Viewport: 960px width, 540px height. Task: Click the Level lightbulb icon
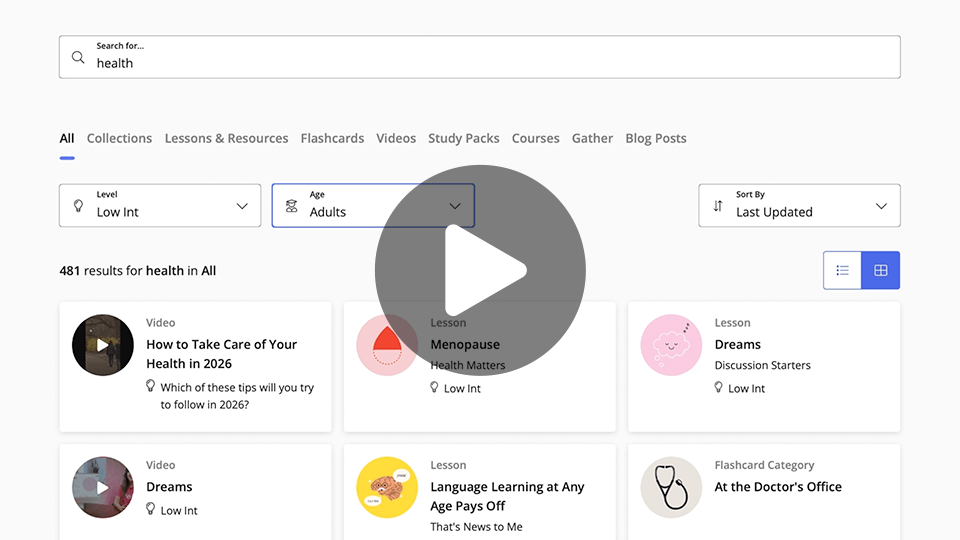[78, 206]
